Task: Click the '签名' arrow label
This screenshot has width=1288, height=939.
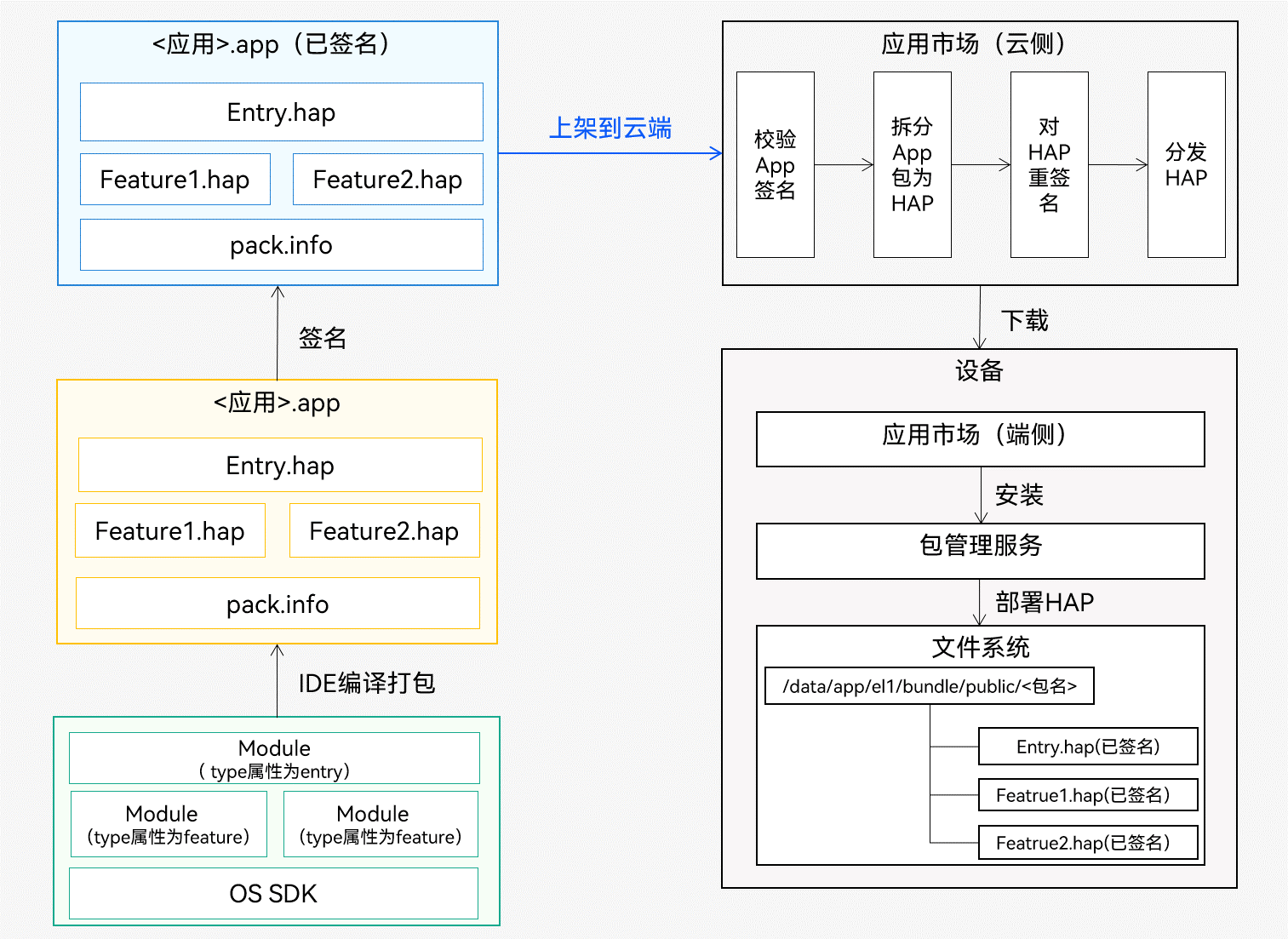Action: click(x=323, y=338)
